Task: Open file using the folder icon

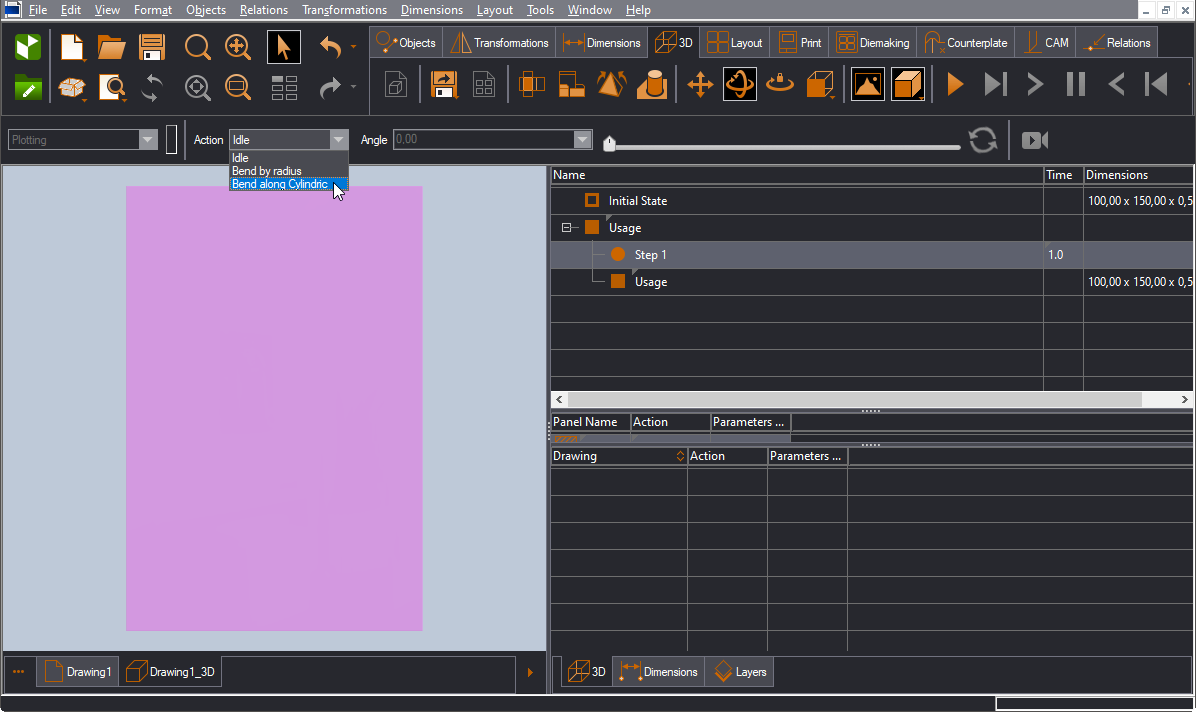Action: [111, 47]
